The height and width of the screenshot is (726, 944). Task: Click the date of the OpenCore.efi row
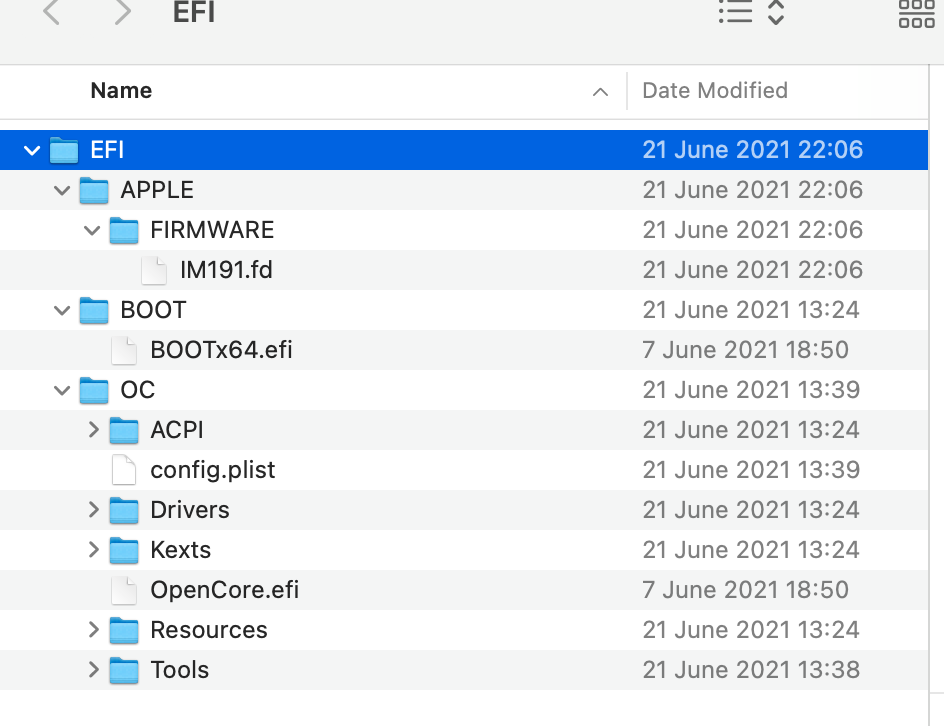pos(745,590)
